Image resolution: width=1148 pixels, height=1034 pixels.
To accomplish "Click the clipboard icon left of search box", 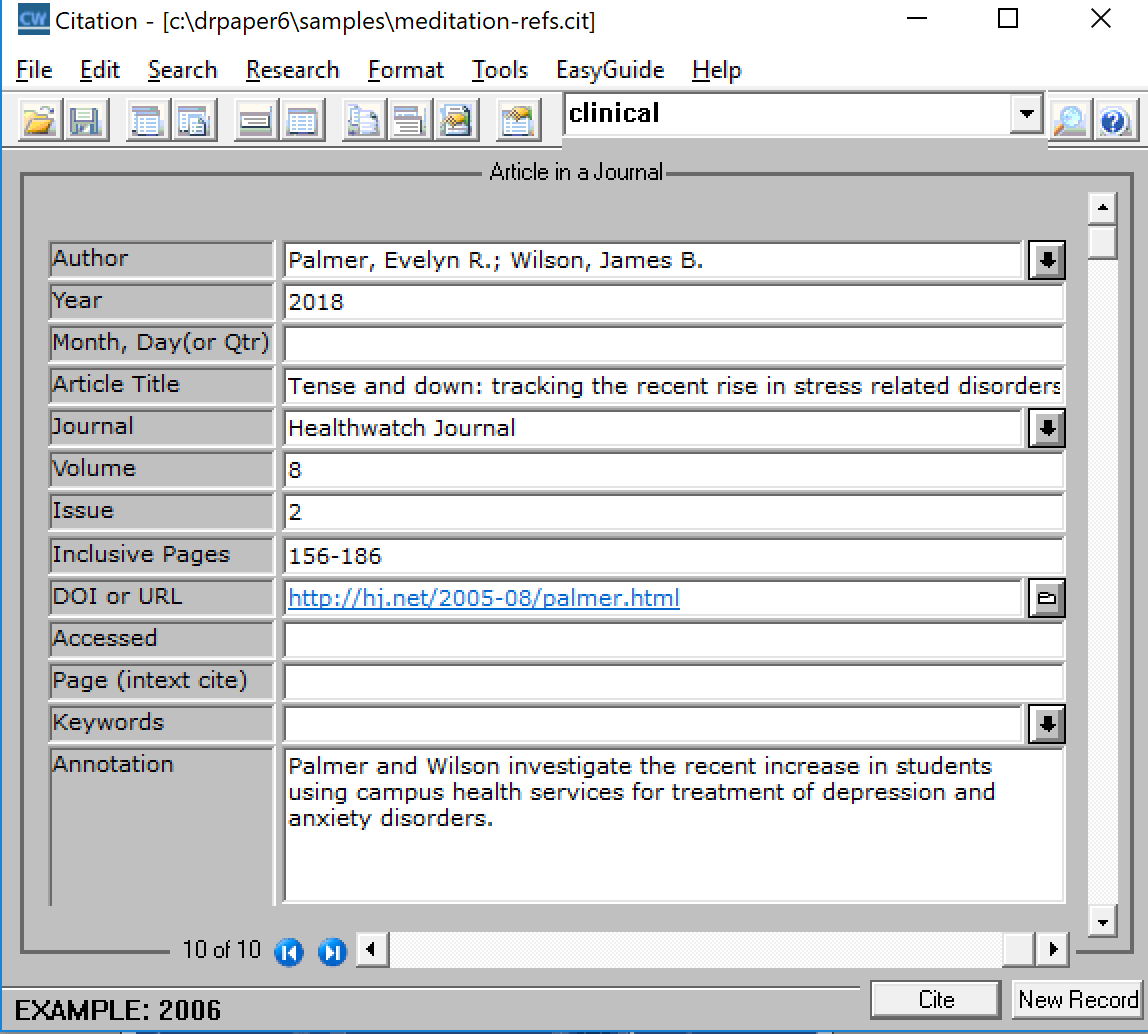I will pyautogui.click(x=518, y=121).
